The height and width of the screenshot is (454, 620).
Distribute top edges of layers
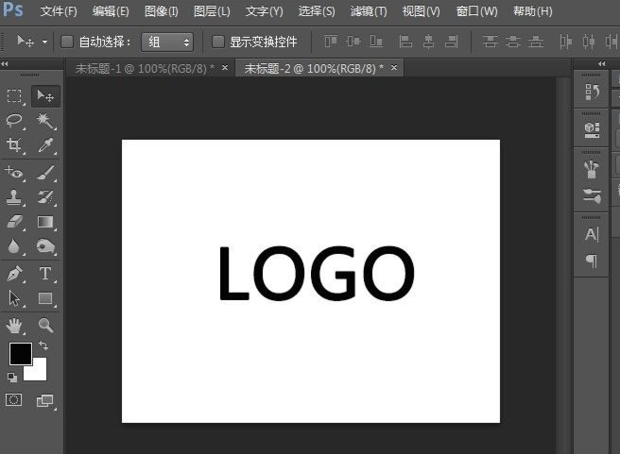pyautogui.click(x=490, y=41)
